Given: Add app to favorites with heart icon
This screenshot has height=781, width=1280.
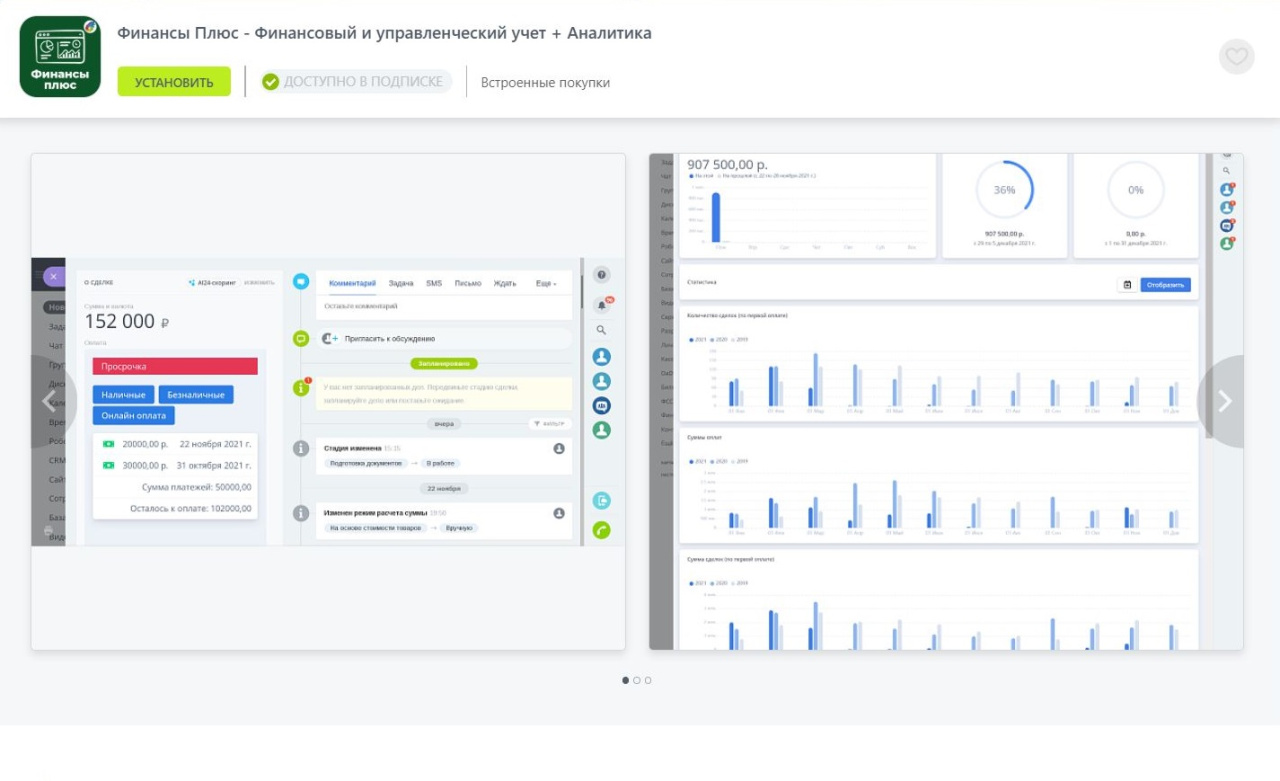Looking at the screenshot, I should (x=1236, y=57).
